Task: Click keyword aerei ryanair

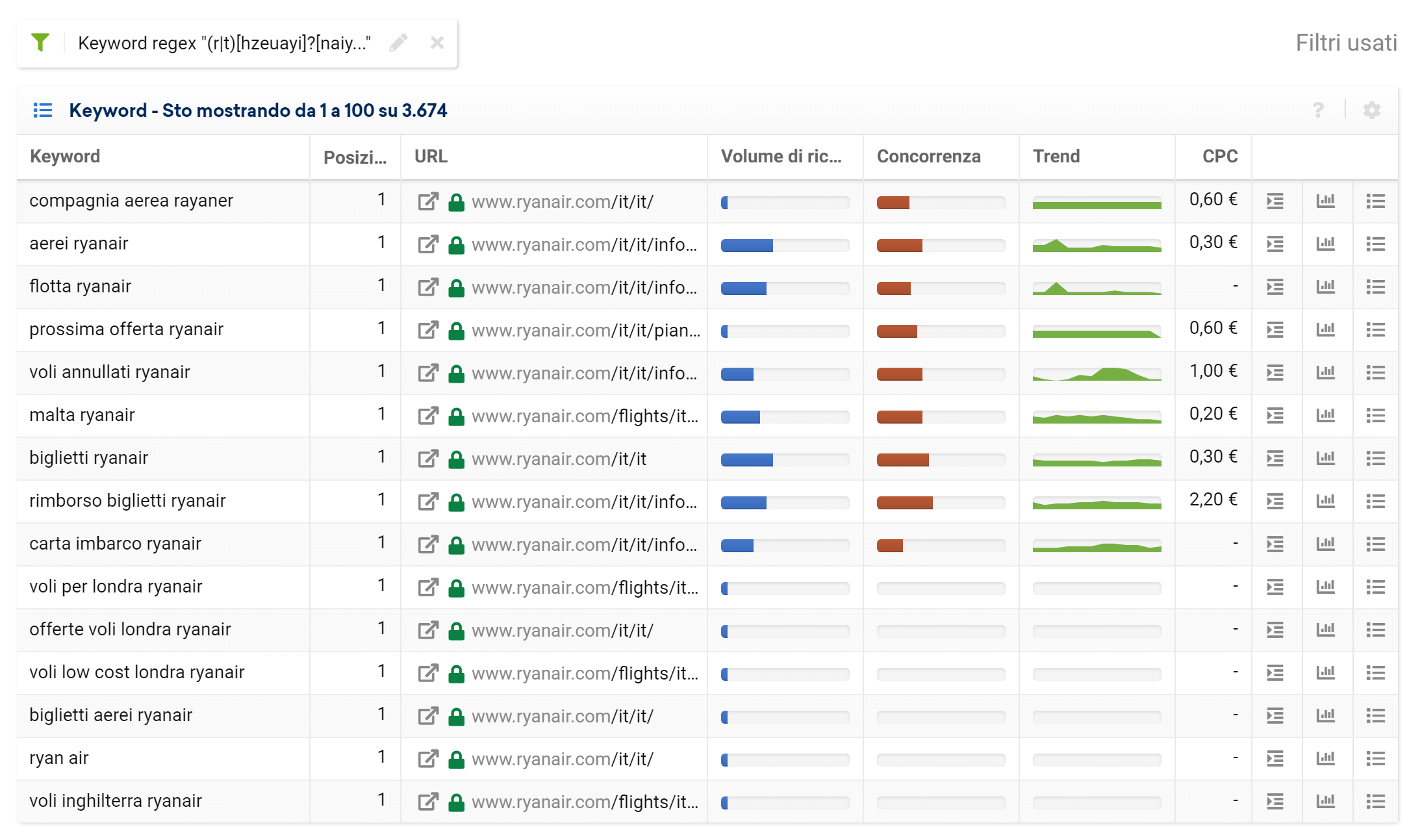Action: [79, 244]
